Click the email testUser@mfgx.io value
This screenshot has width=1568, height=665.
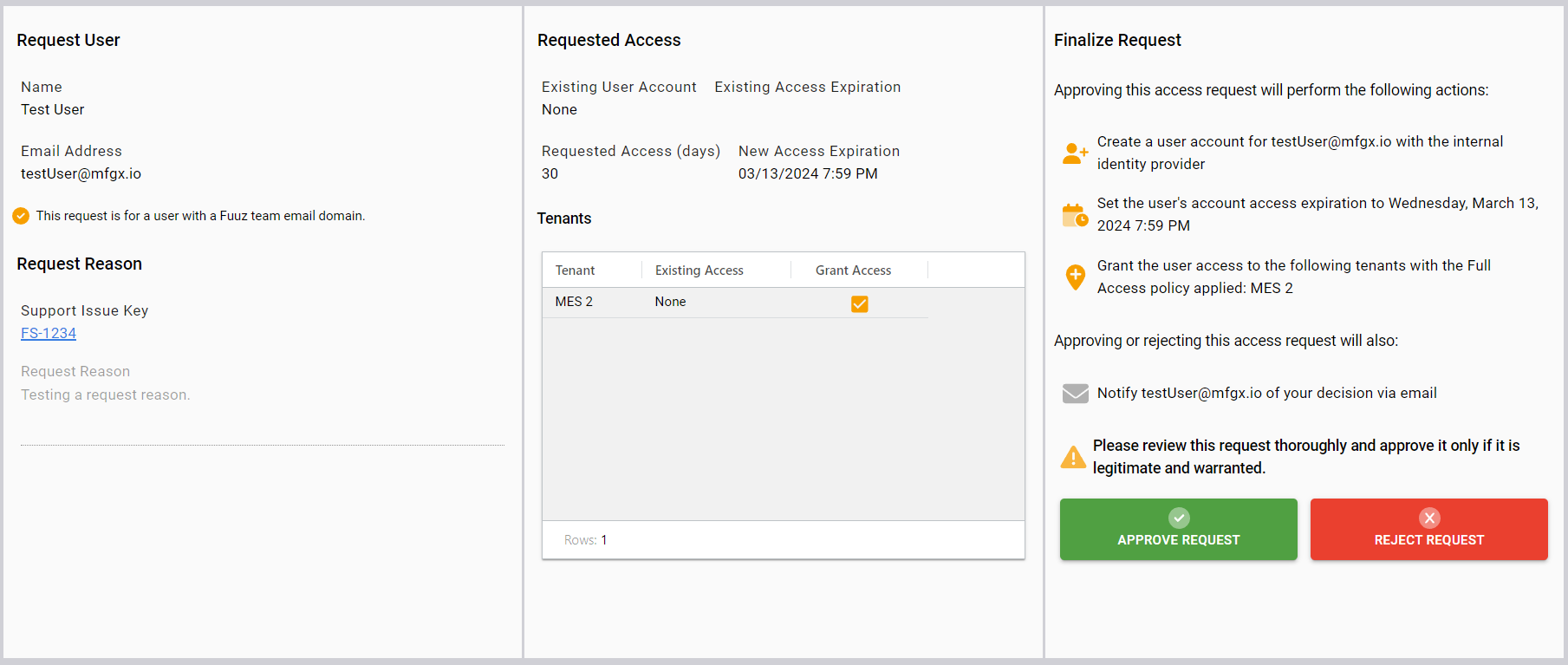pyautogui.click(x=81, y=173)
